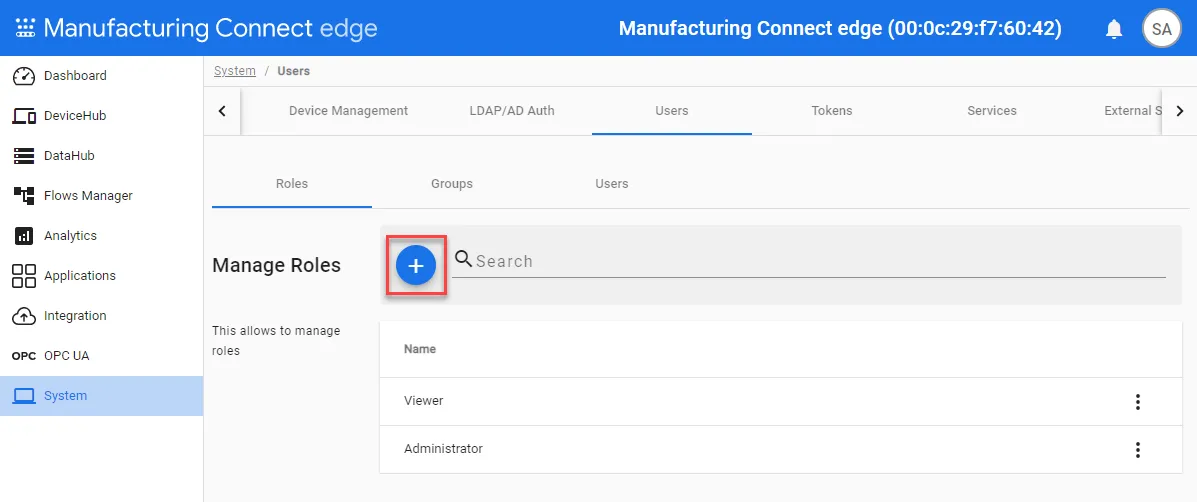Click the Flows Manager icon
This screenshot has width=1197, height=502.
coord(24,195)
